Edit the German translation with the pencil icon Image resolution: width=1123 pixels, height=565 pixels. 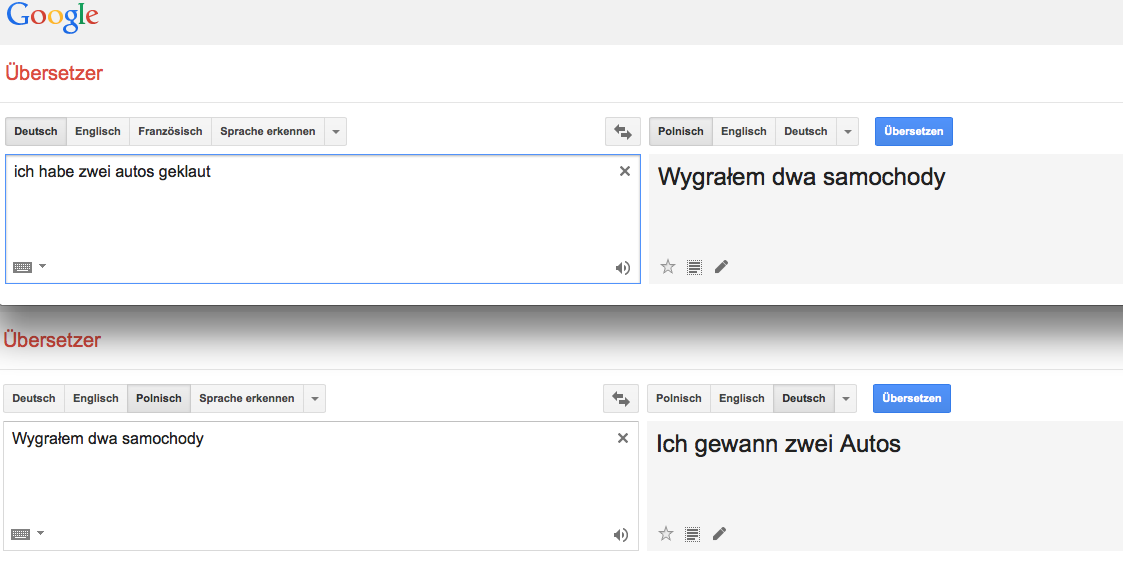click(720, 534)
